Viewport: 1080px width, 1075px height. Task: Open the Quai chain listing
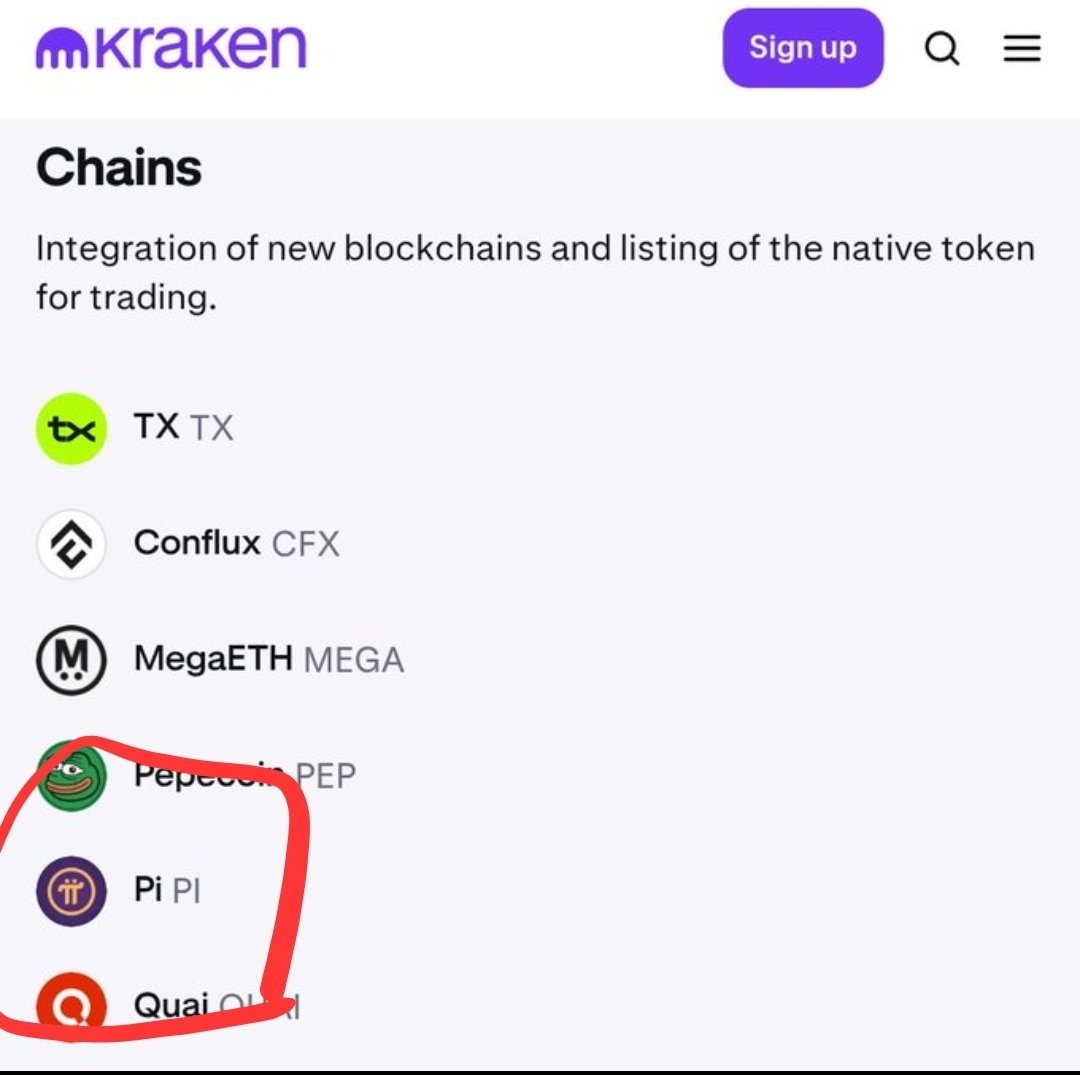point(171,1004)
